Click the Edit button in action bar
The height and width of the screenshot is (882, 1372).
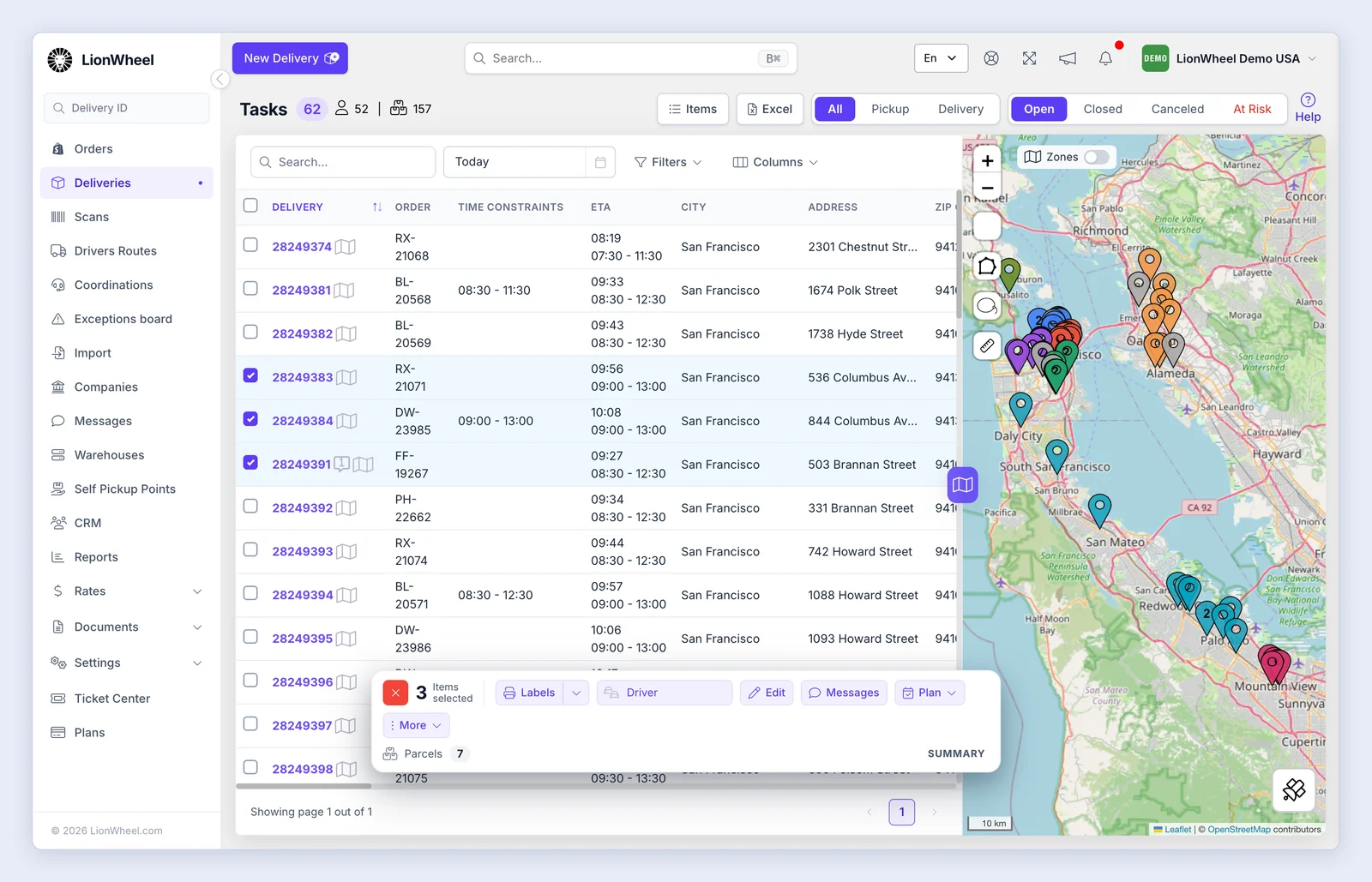tap(767, 693)
